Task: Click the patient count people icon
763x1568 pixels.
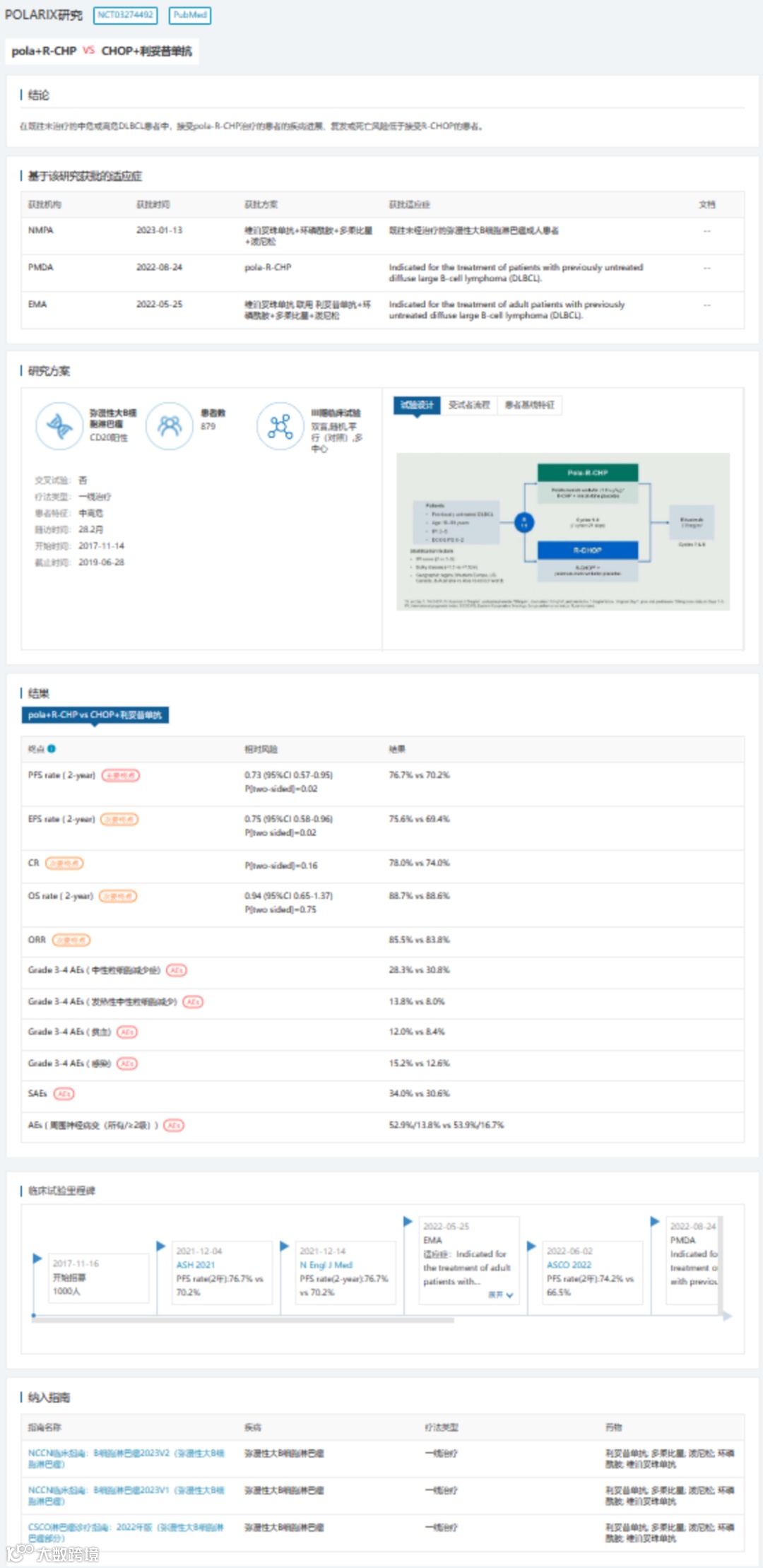Action: pyautogui.click(x=170, y=425)
